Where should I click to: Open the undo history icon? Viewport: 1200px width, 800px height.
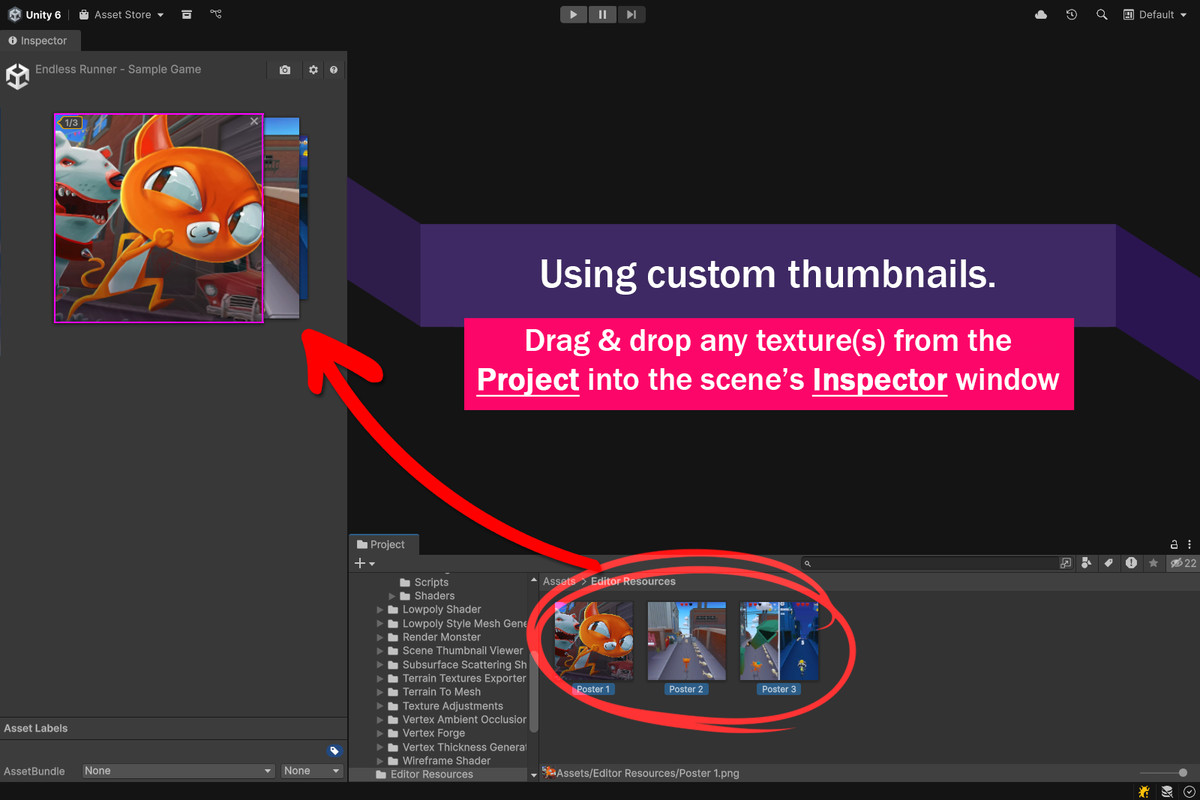click(x=1071, y=15)
